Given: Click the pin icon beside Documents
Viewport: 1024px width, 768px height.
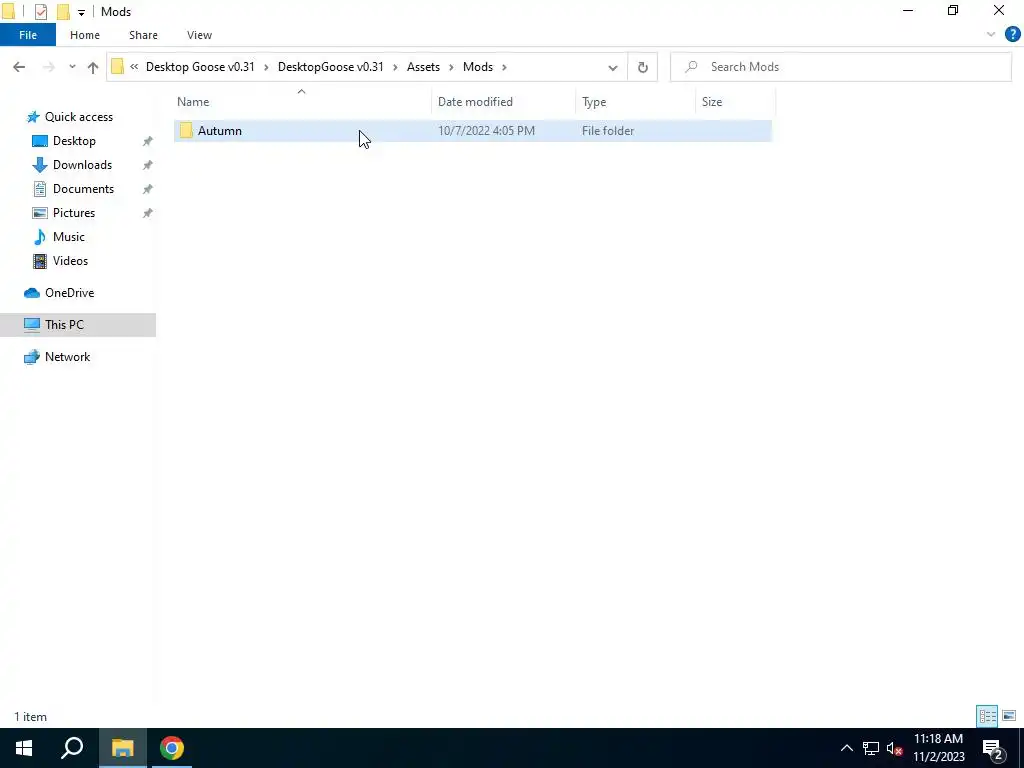Looking at the screenshot, I should coord(148,189).
